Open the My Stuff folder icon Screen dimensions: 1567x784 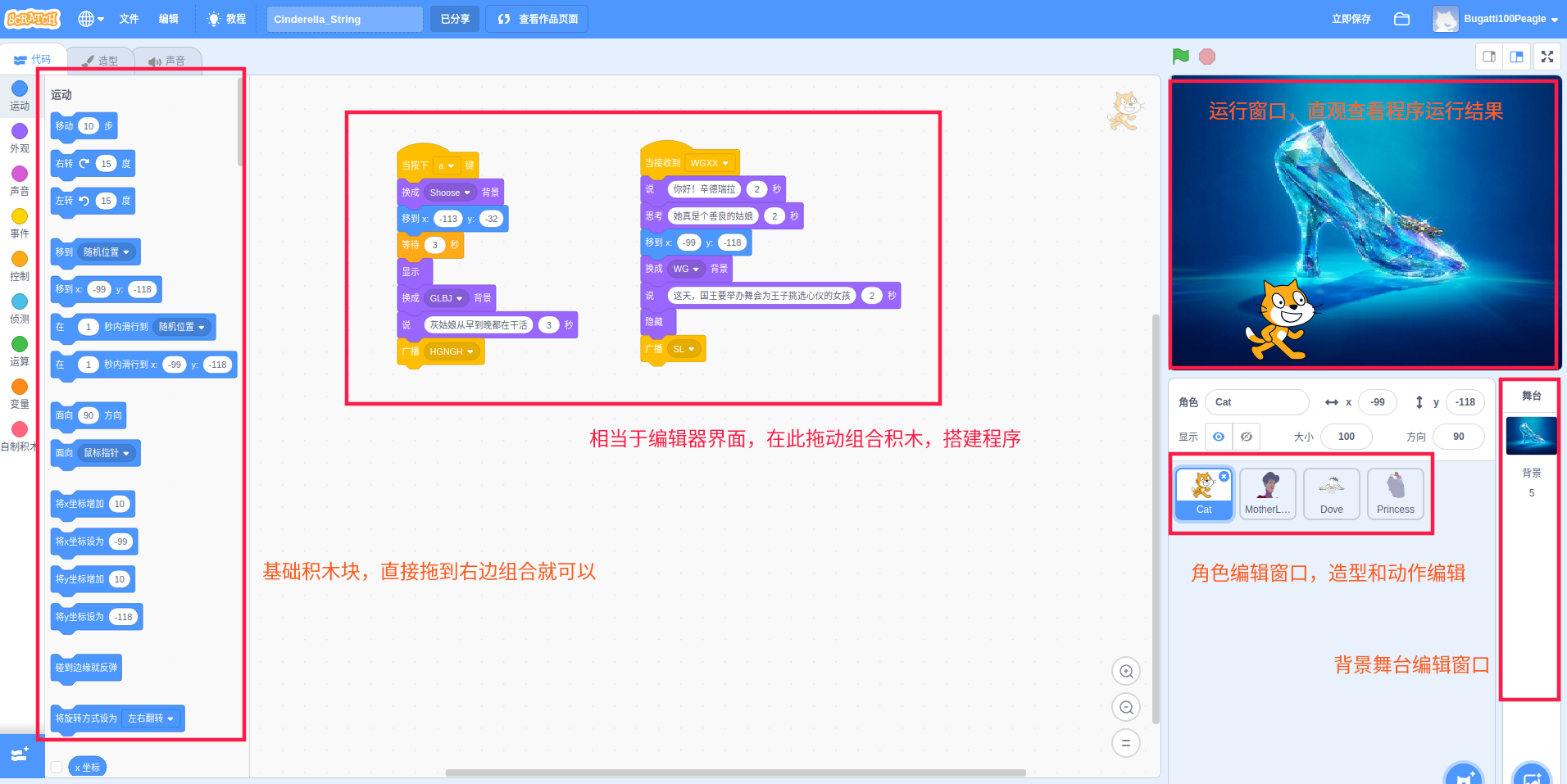[1401, 19]
